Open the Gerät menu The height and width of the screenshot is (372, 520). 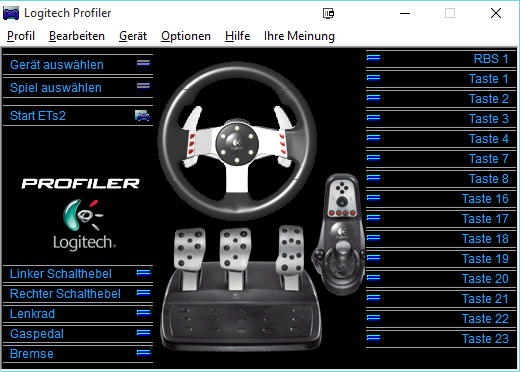coord(133,36)
